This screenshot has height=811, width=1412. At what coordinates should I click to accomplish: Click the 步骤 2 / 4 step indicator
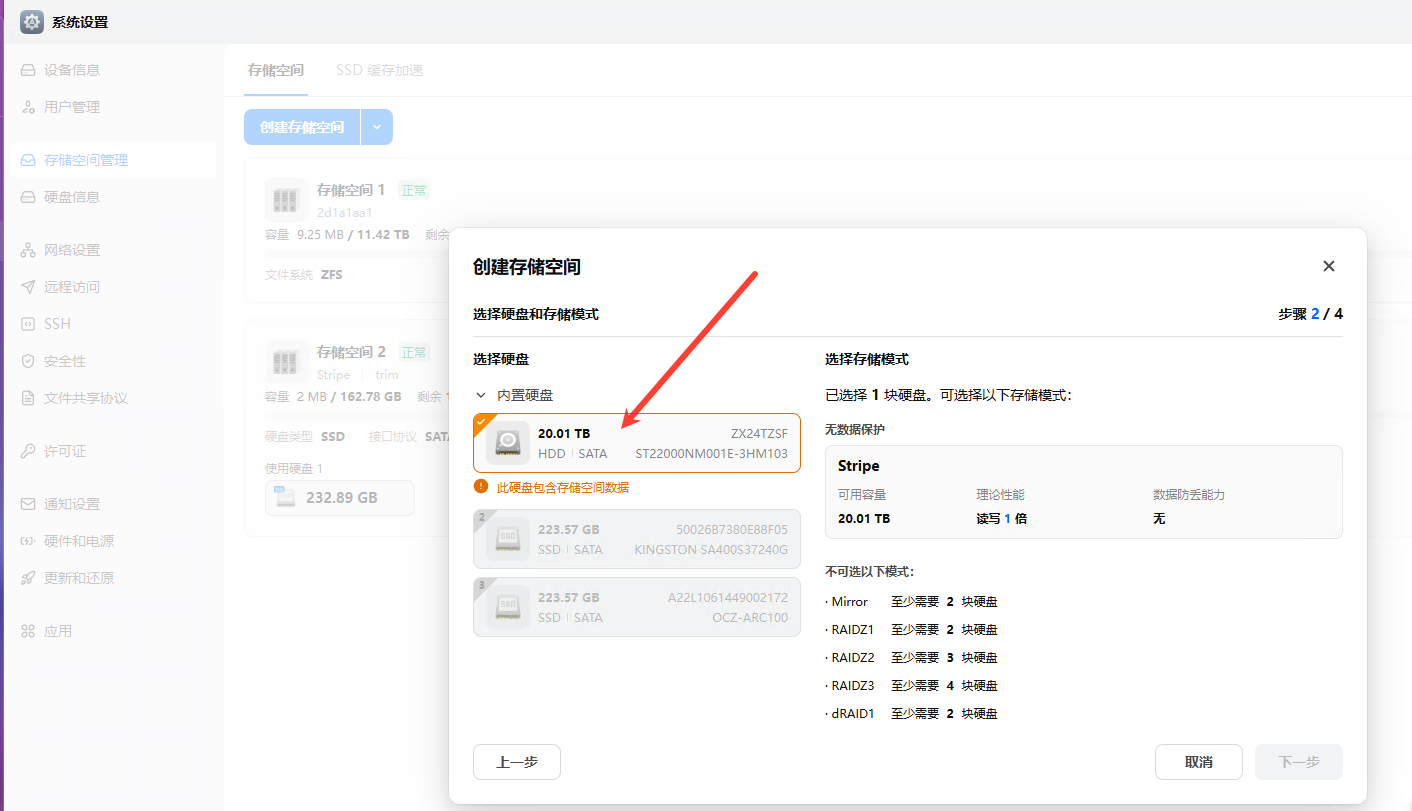click(1310, 314)
